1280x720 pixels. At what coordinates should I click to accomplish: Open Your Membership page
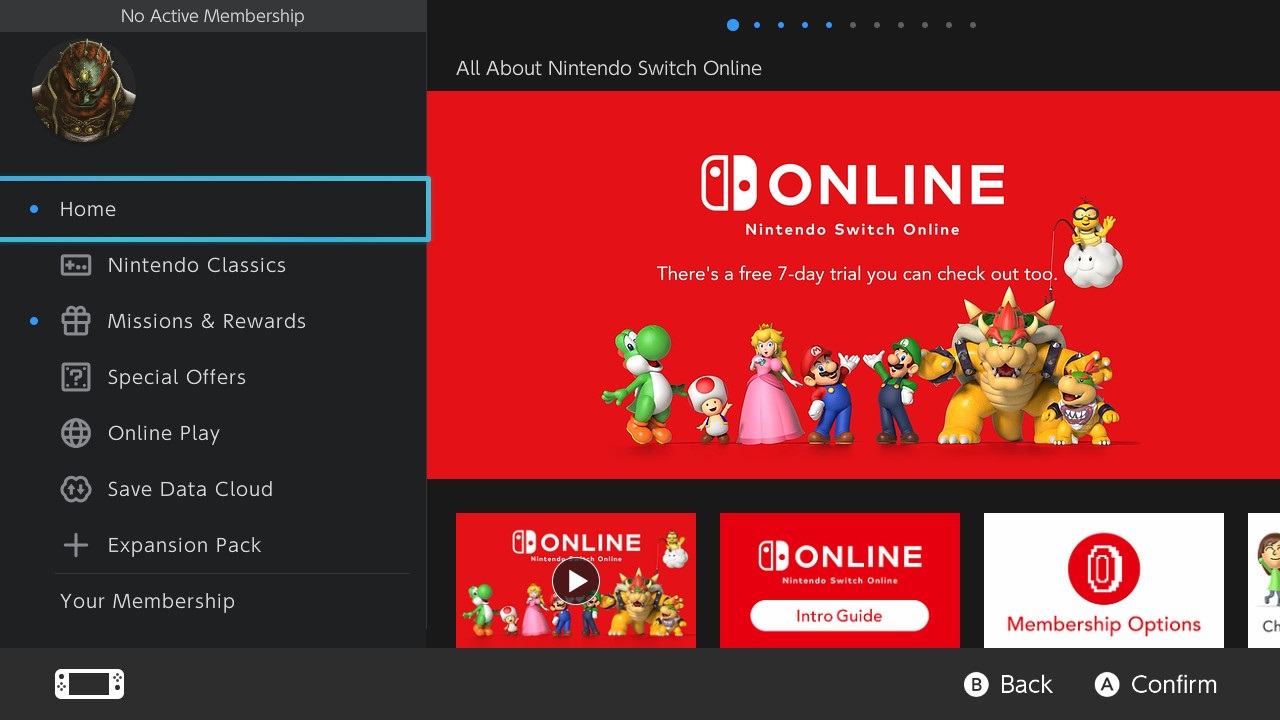pos(214,601)
